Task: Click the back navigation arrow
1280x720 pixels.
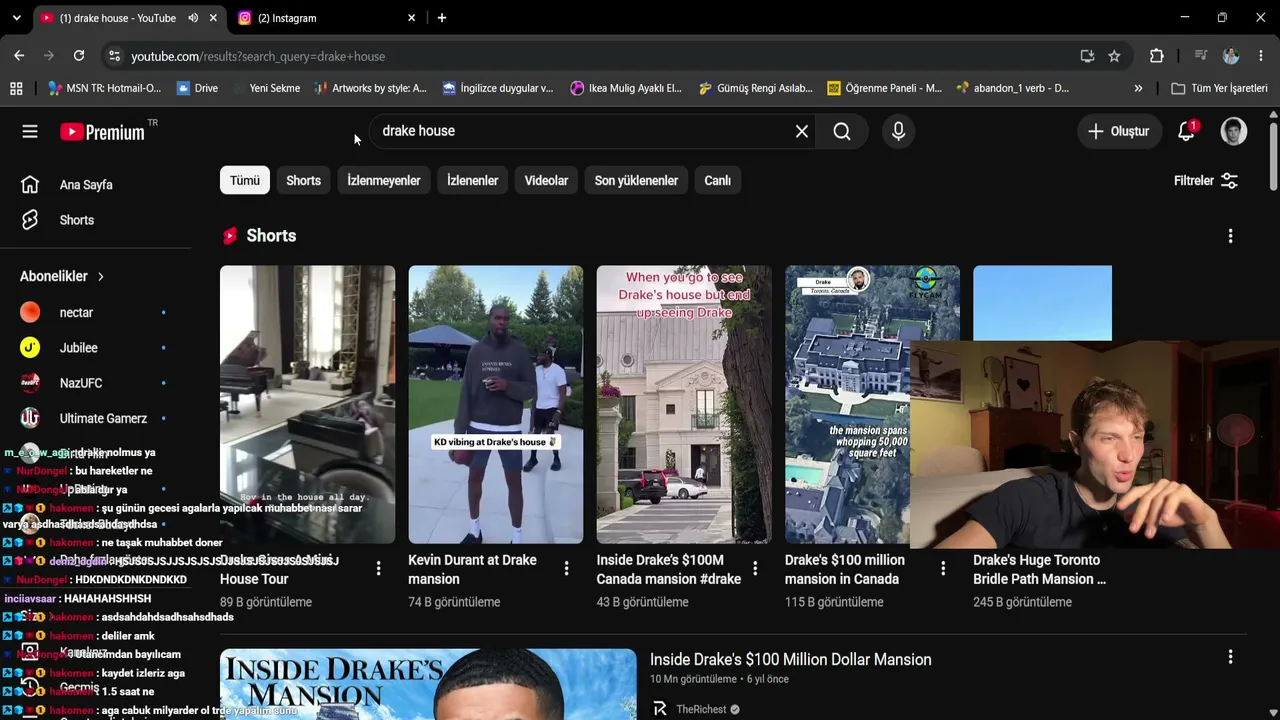Action: (x=19, y=56)
